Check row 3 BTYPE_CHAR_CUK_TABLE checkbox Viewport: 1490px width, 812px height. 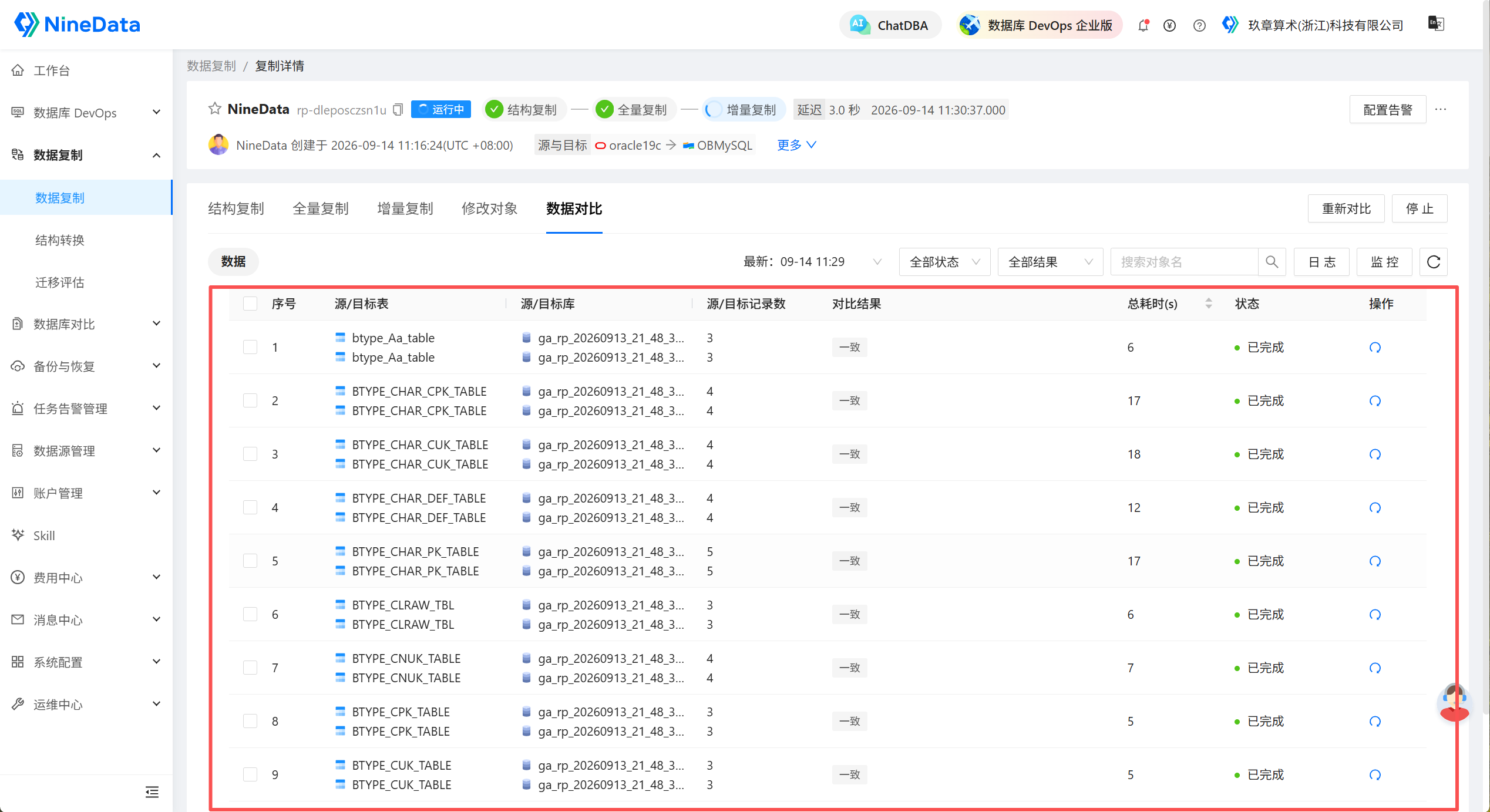(x=250, y=454)
